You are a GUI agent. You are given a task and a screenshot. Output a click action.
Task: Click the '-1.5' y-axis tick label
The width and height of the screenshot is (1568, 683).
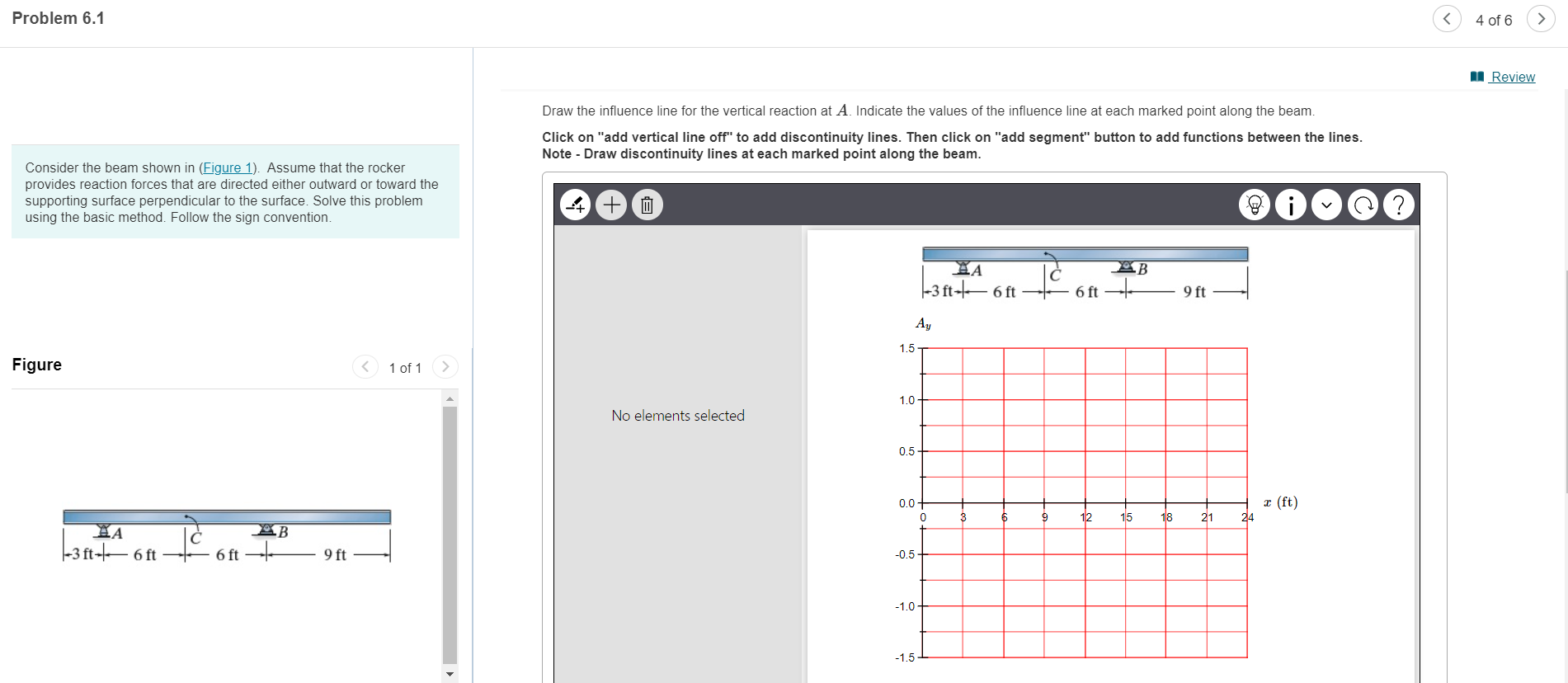tap(905, 657)
